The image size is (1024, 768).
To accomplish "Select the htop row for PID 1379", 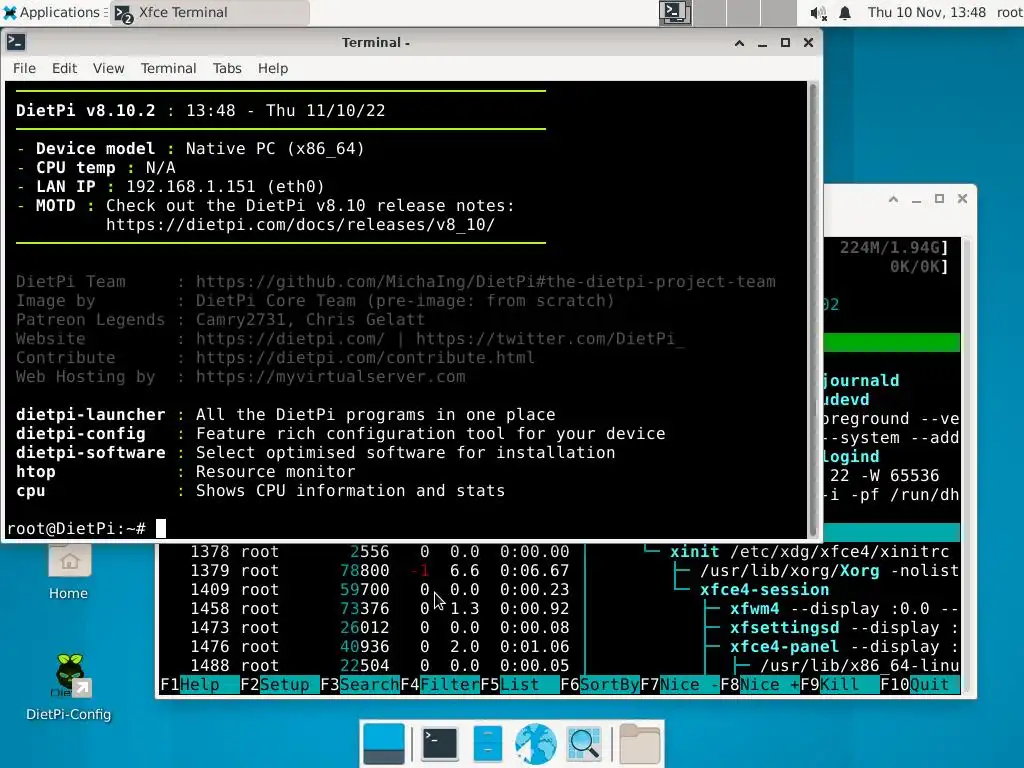I will click(560, 571).
